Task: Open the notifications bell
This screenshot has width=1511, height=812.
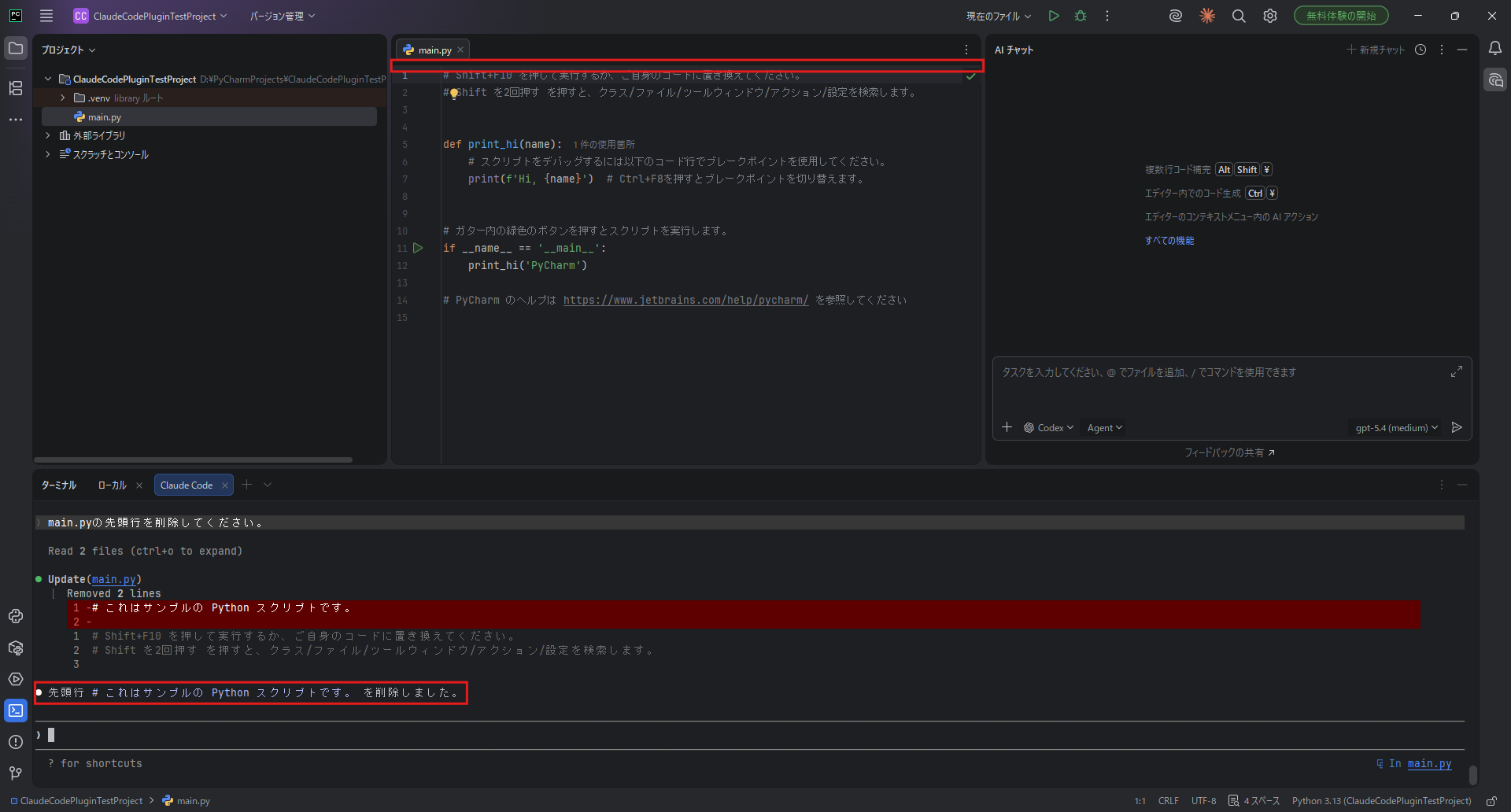Action: (1494, 49)
